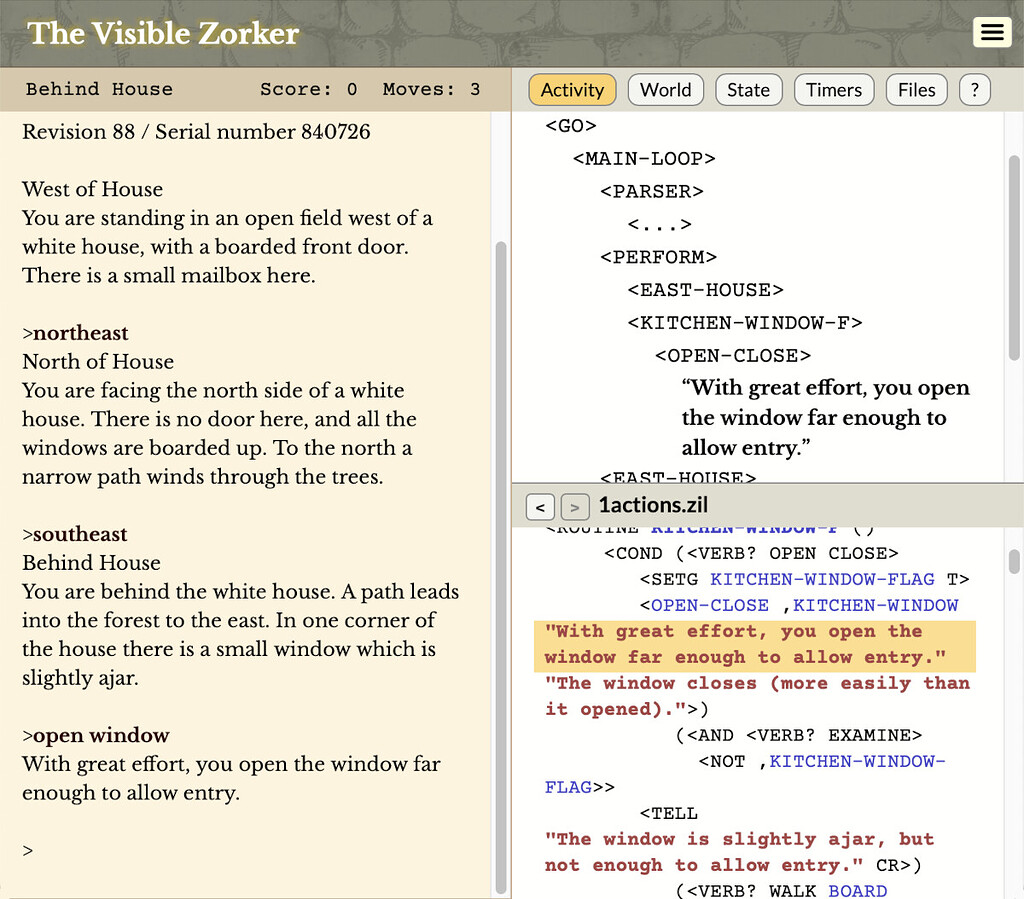Click the 1actions.zil filename label
Screen dimensions: 1024x899
pos(652,505)
